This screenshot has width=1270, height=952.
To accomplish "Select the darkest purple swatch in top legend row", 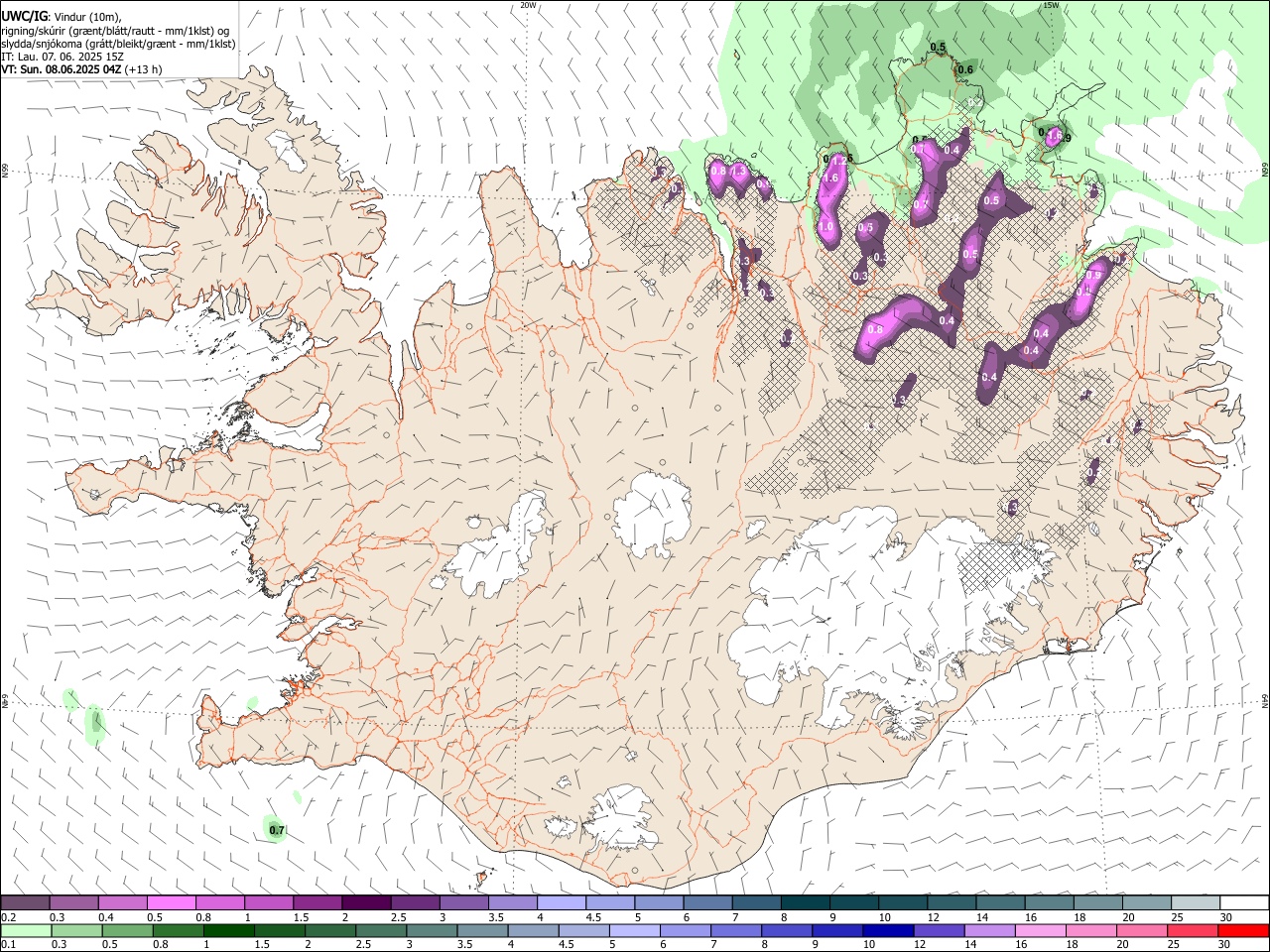I will click(x=365, y=902).
